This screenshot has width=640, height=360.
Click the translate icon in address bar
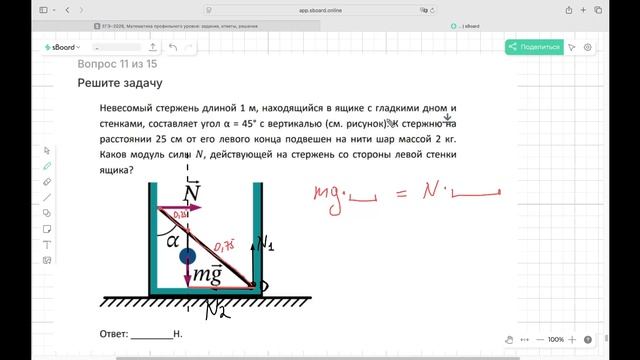tap(423, 10)
